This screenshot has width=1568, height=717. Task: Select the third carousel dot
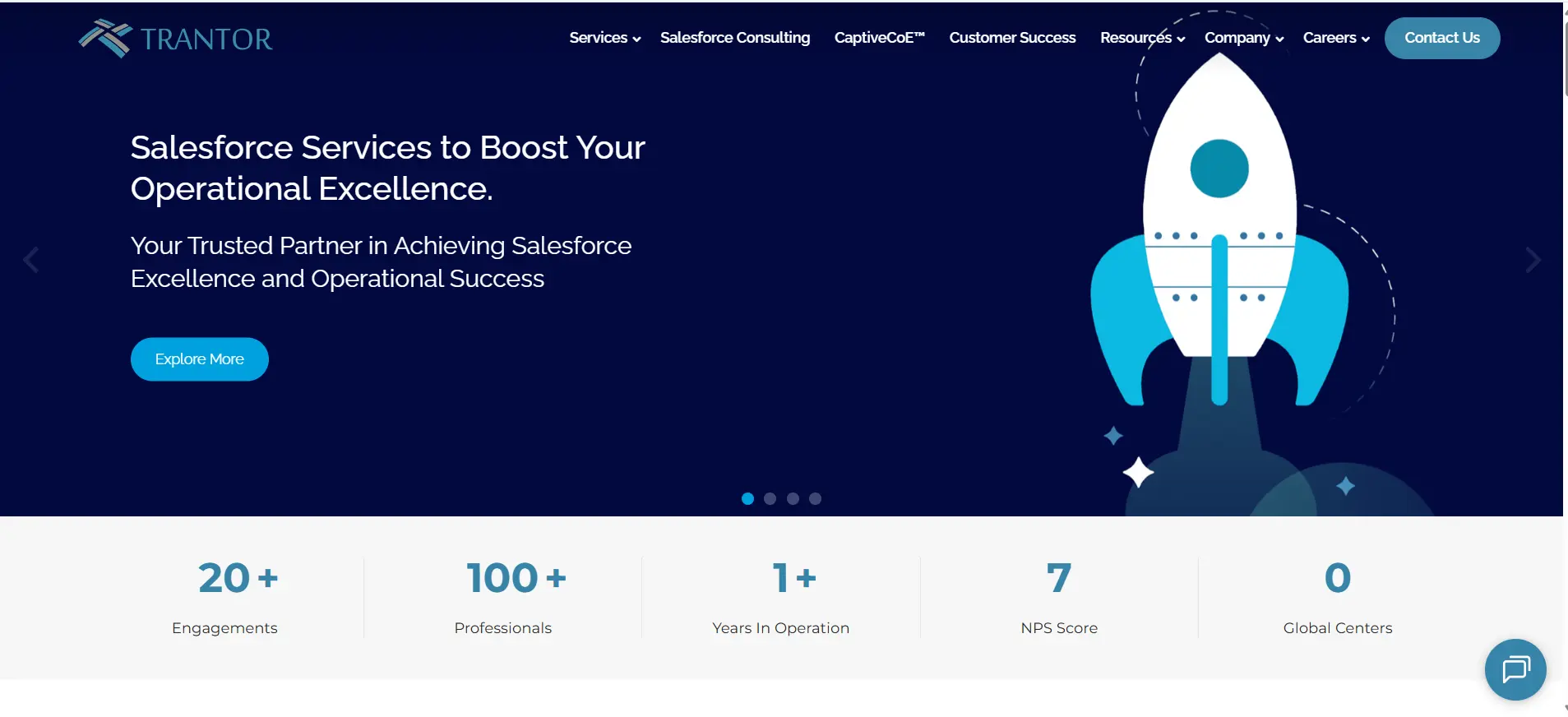[793, 498]
